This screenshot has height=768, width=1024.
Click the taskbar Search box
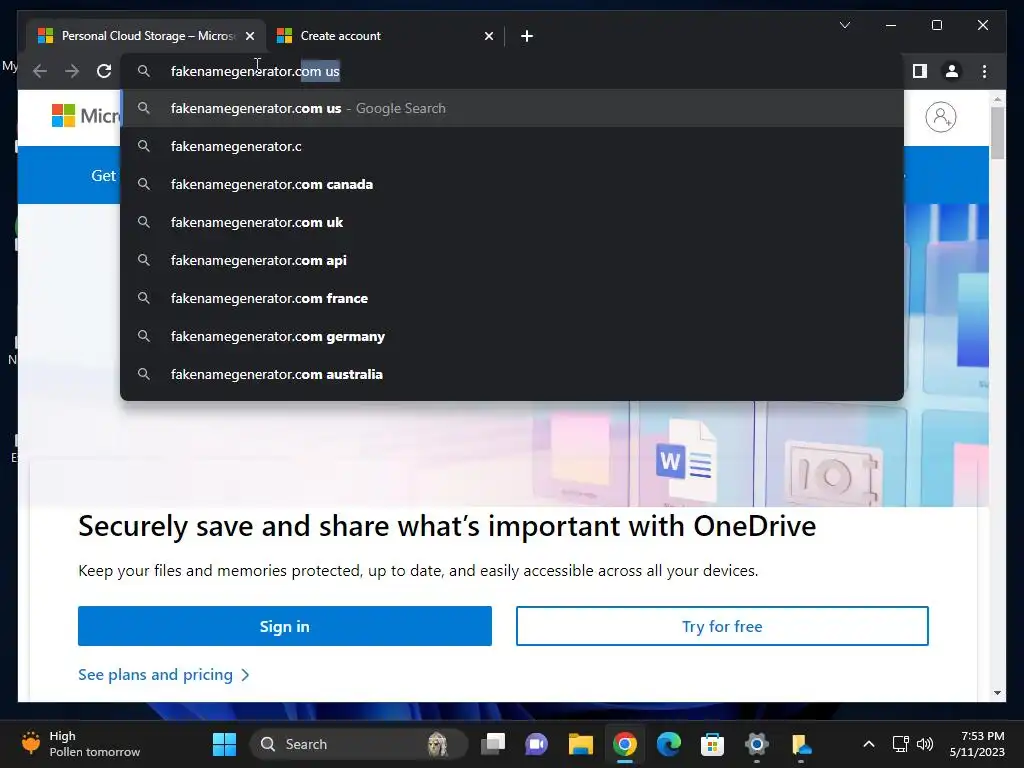(359, 744)
